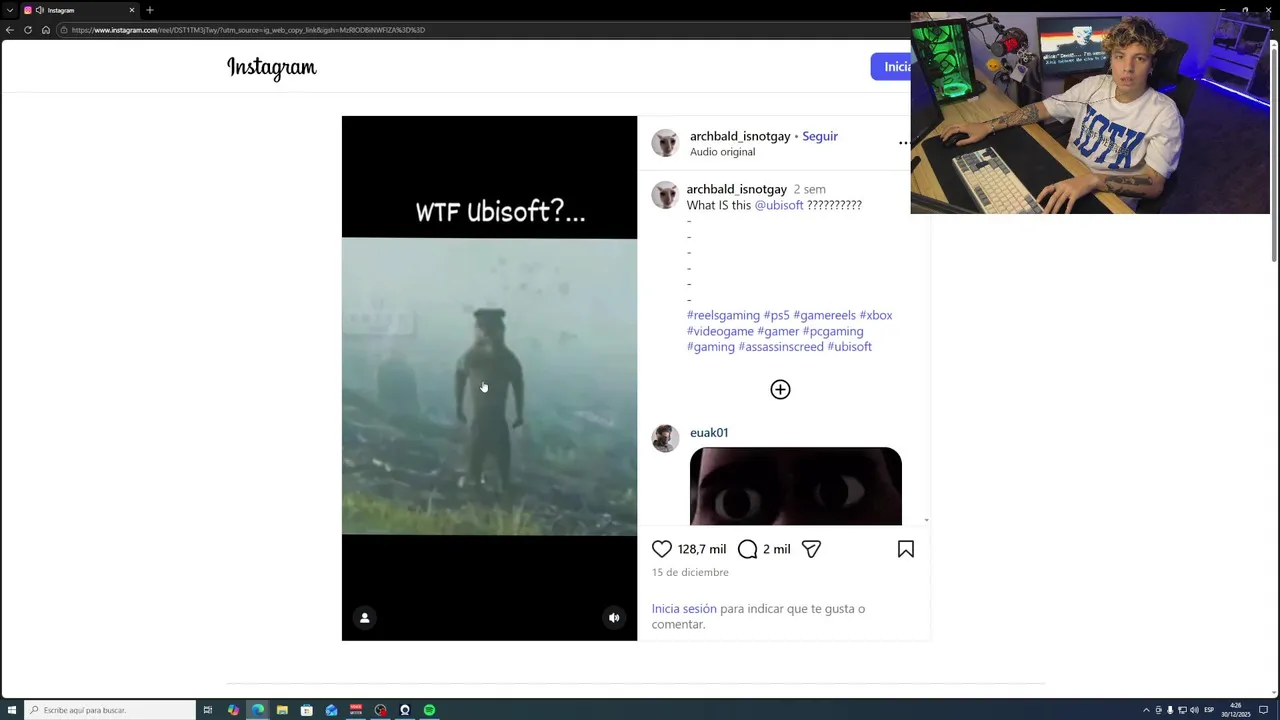Open a new browser tab
Screen dimensions: 1280x720
pos(150,10)
